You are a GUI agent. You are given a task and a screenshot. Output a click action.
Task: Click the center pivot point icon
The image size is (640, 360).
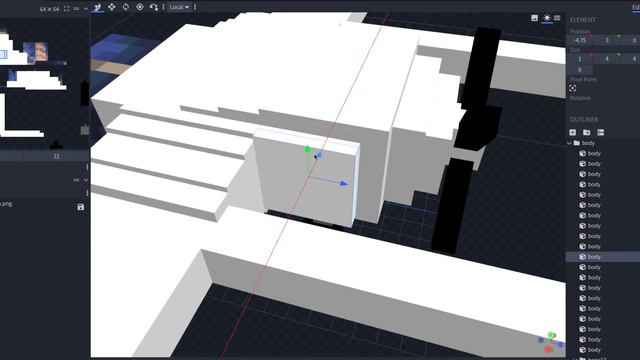point(573,88)
